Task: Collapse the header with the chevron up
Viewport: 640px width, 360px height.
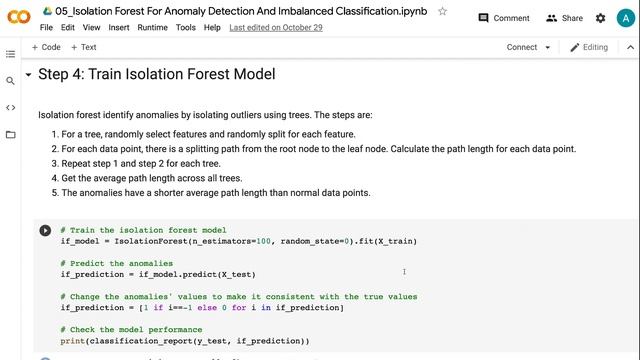Action: pos(630,47)
